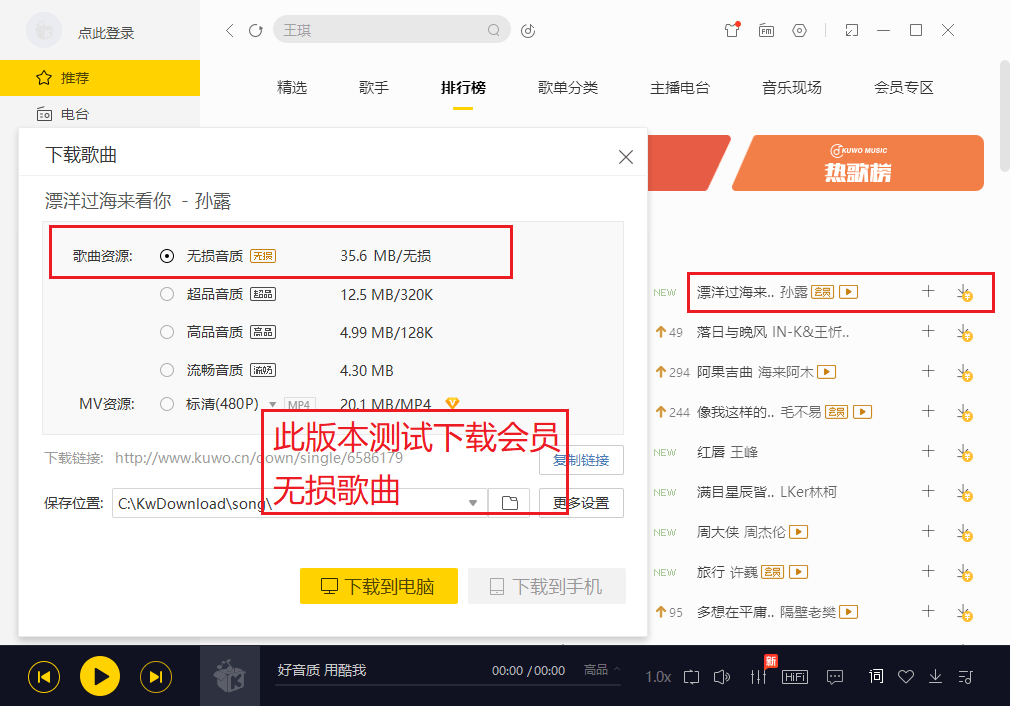
Task: Open the 主播电台 tab
Action: 680,88
